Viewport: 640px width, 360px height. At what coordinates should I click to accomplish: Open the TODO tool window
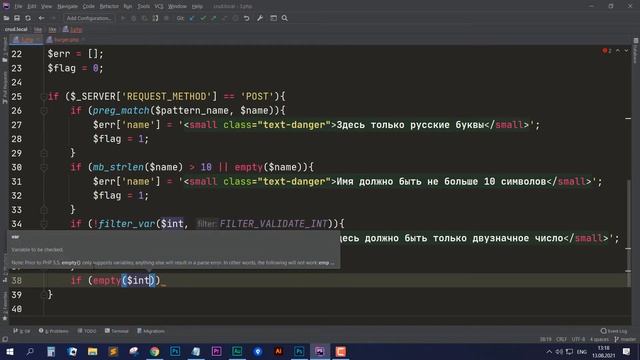click(x=87, y=331)
